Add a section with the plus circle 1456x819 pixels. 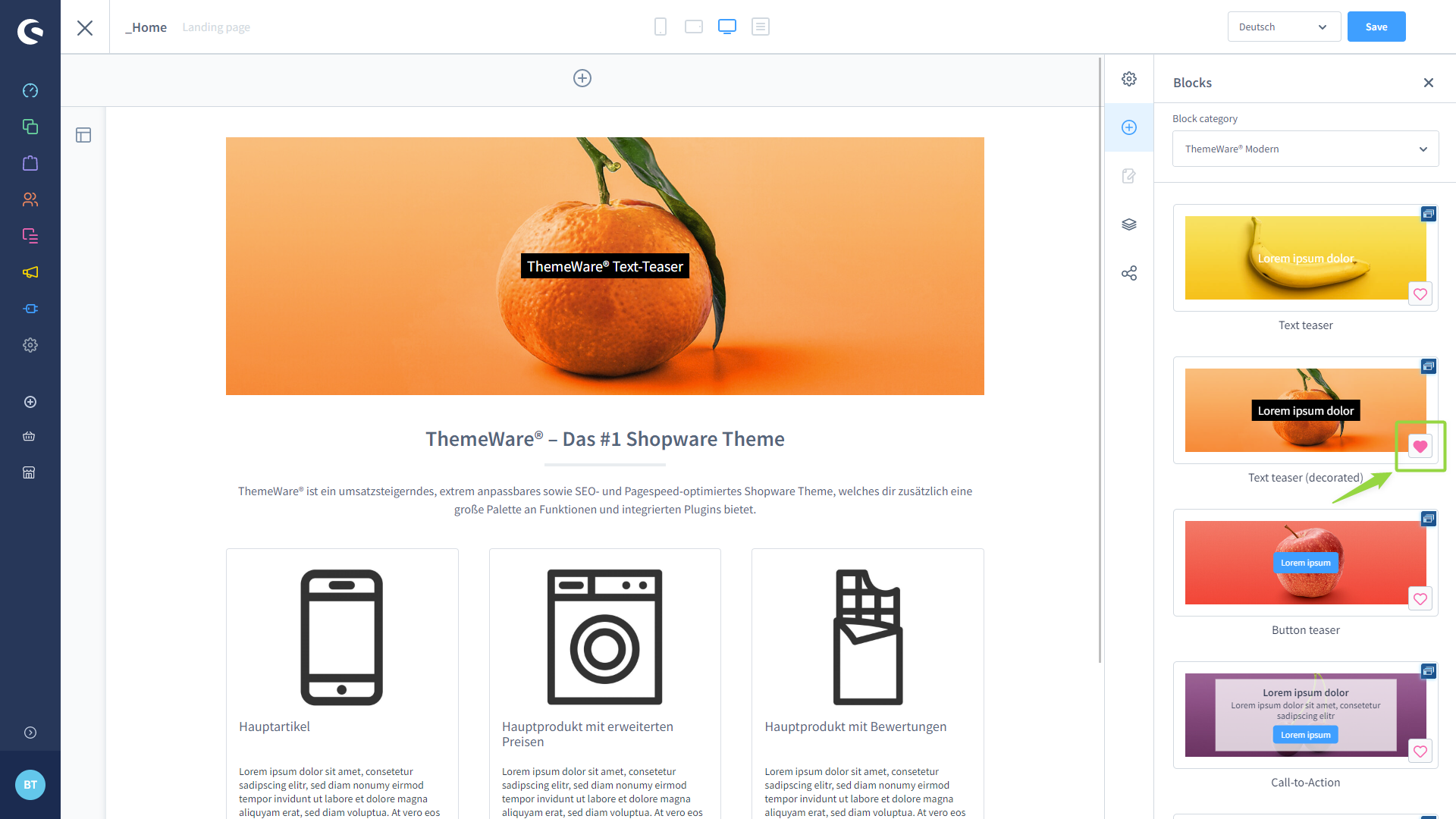pyautogui.click(x=582, y=78)
